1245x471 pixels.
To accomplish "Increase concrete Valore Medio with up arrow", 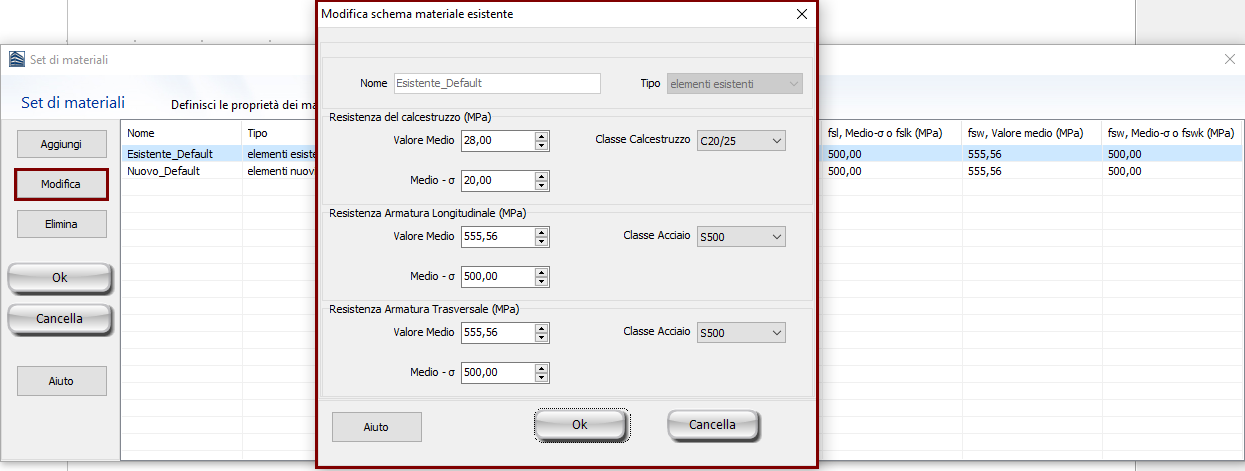I will pos(541,136).
